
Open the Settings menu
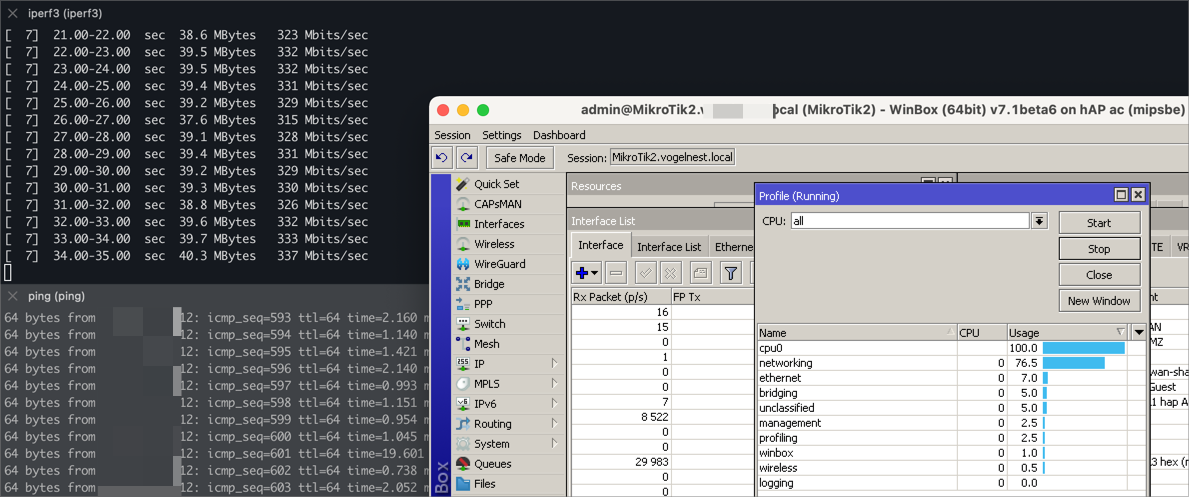[x=502, y=135]
